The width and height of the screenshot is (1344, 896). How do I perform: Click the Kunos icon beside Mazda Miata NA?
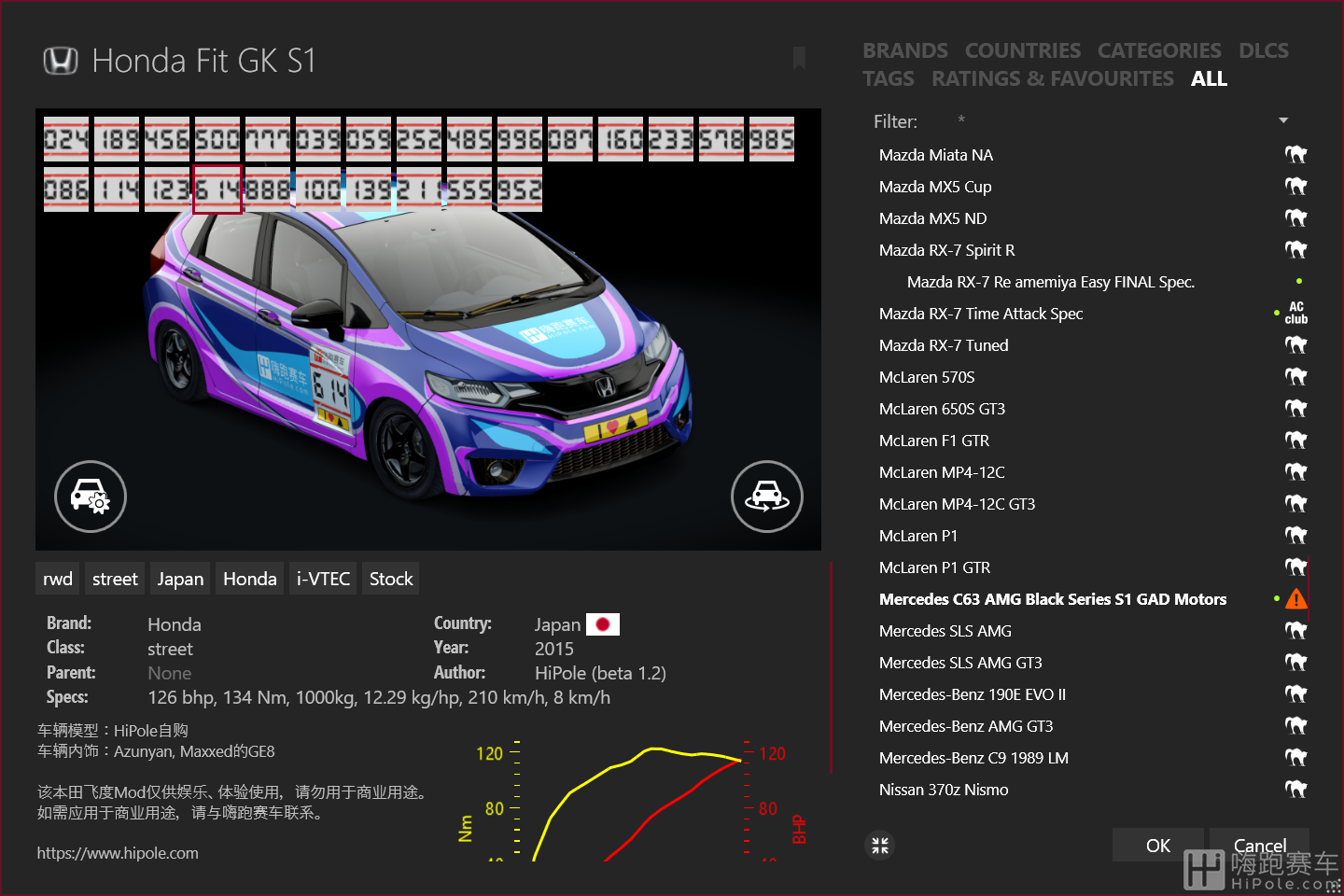point(1295,155)
